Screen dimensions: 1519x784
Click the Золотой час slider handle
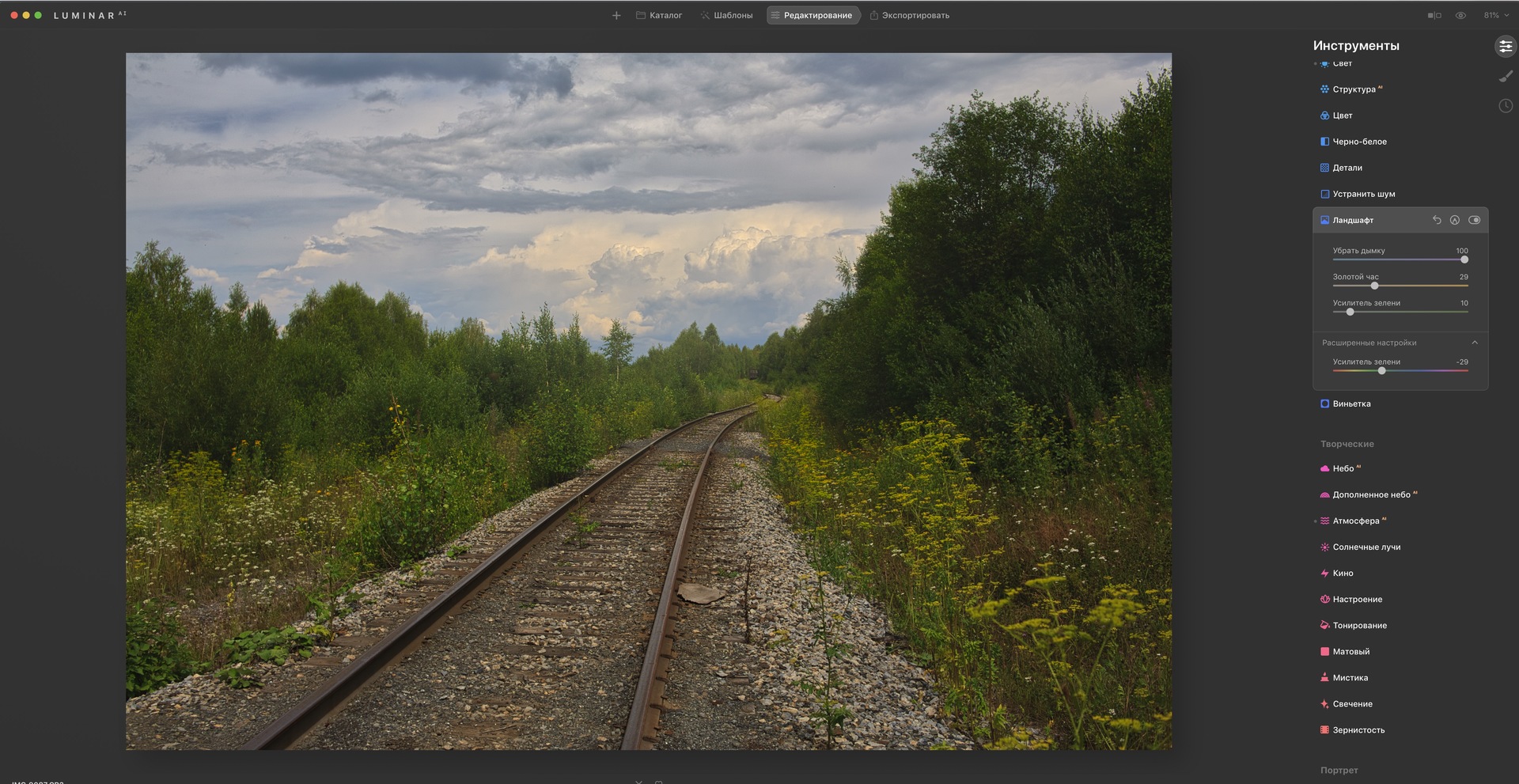point(1374,286)
